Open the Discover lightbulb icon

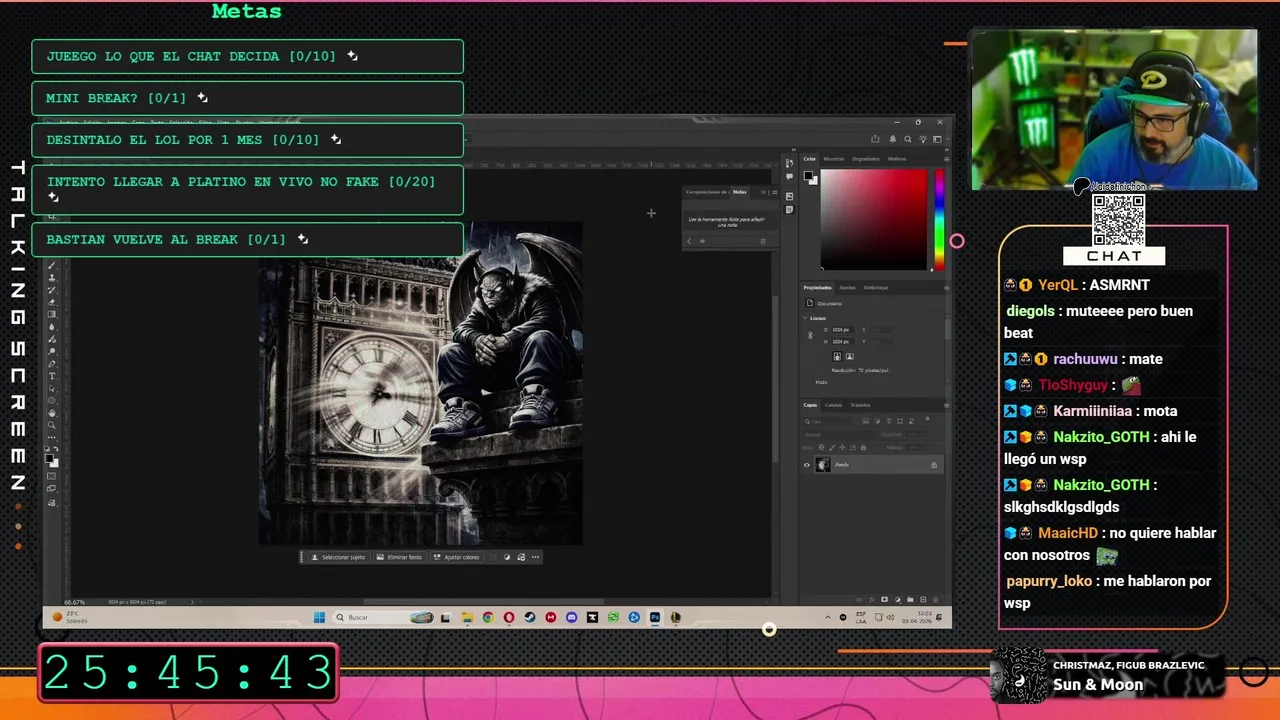tap(923, 139)
